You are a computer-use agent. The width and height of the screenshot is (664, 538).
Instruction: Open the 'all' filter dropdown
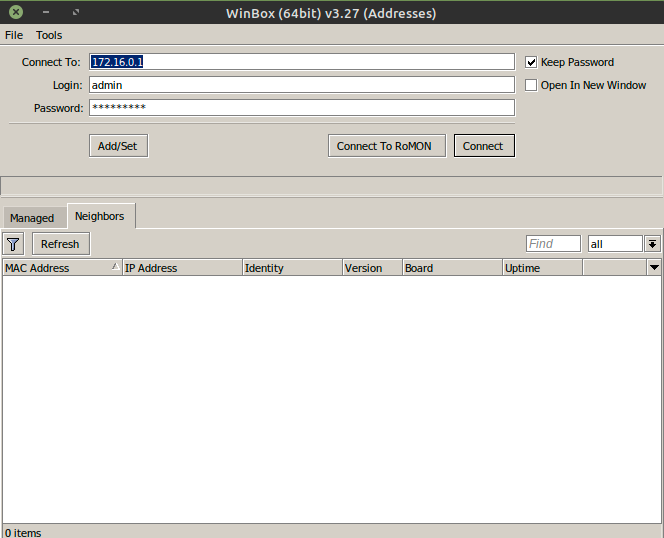point(615,244)
